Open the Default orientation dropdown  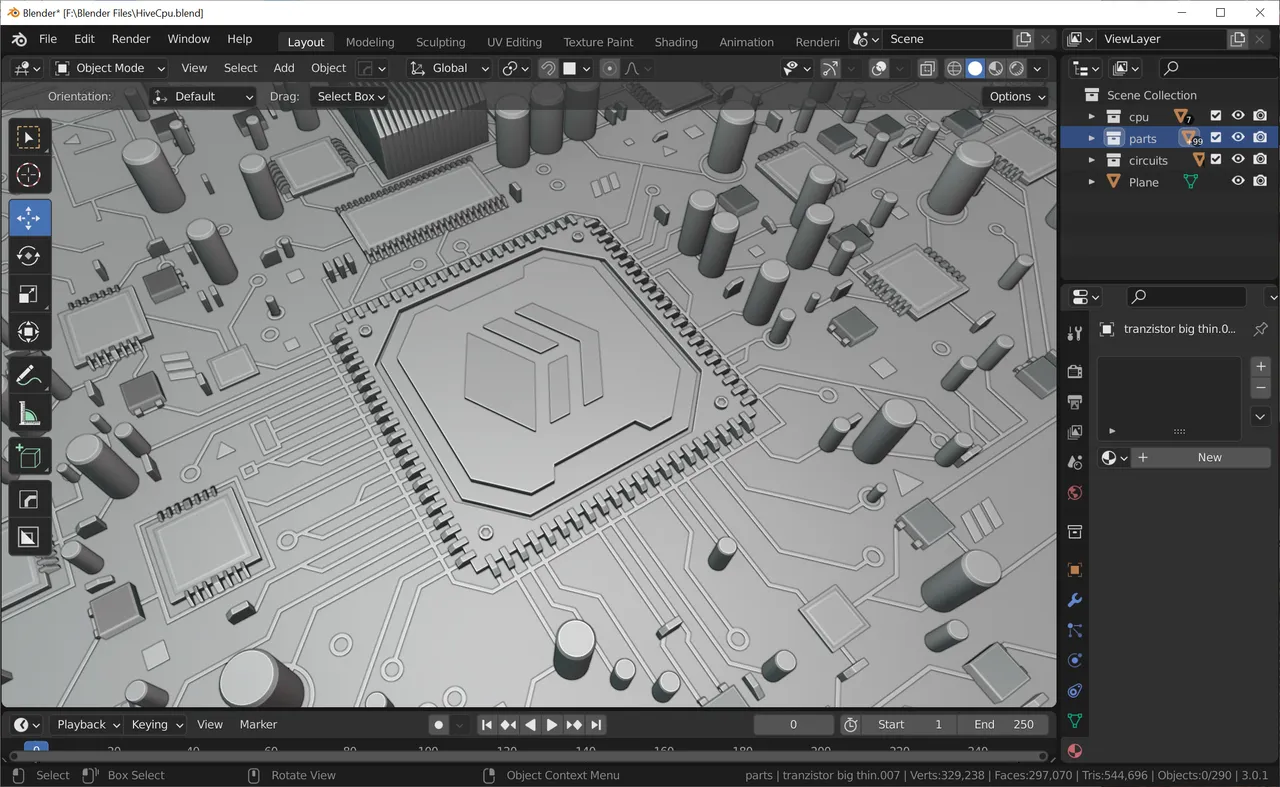(203, 96)
